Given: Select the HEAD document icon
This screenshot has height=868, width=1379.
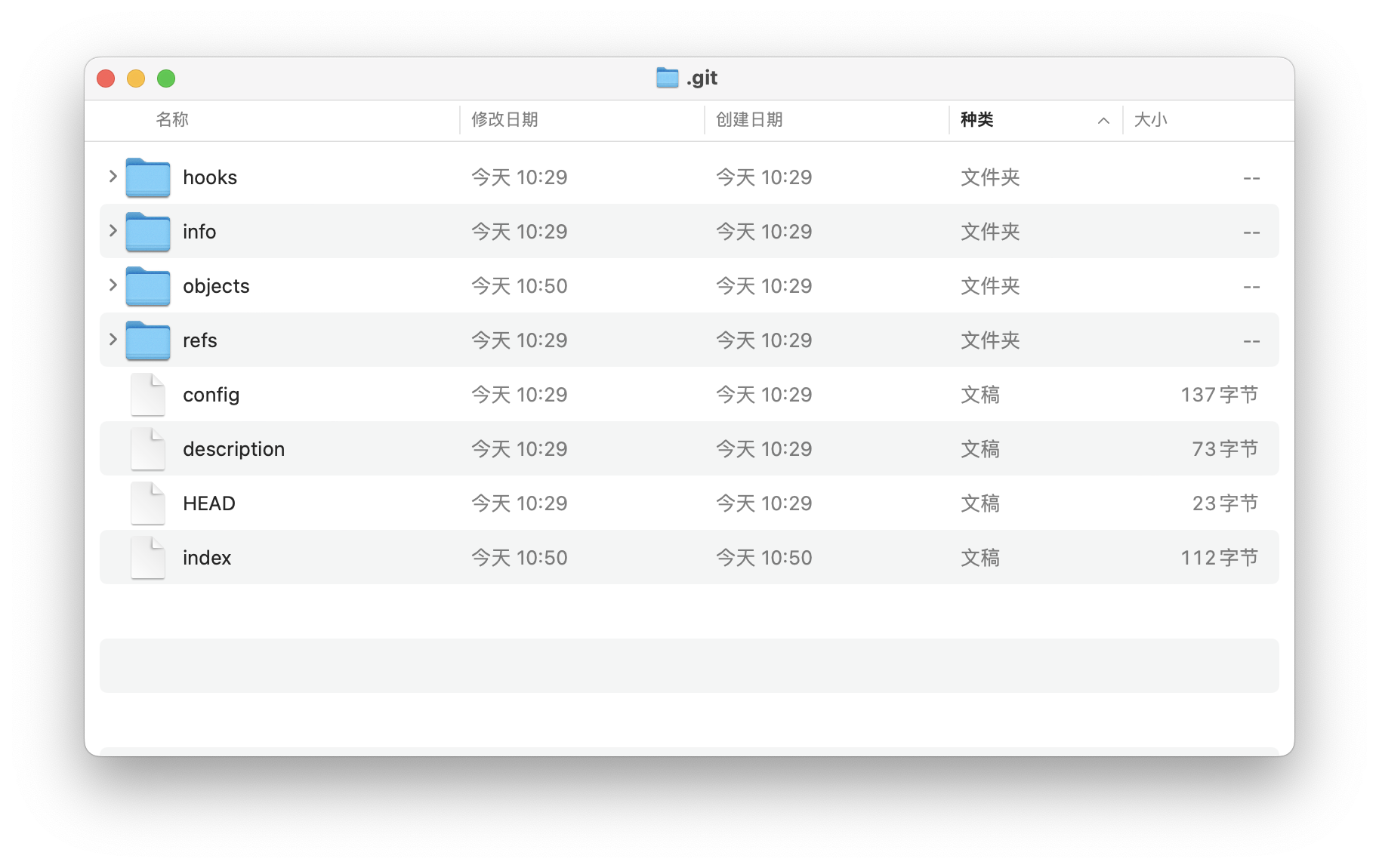Looking at the screenshot, I should point(148,503).
